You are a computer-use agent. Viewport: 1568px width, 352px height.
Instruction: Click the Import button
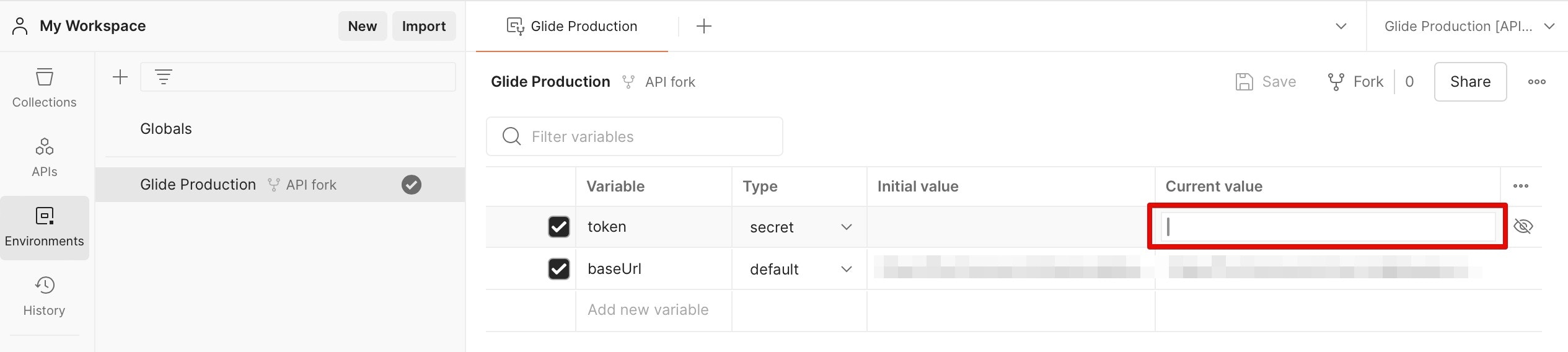tap(423, 26)
